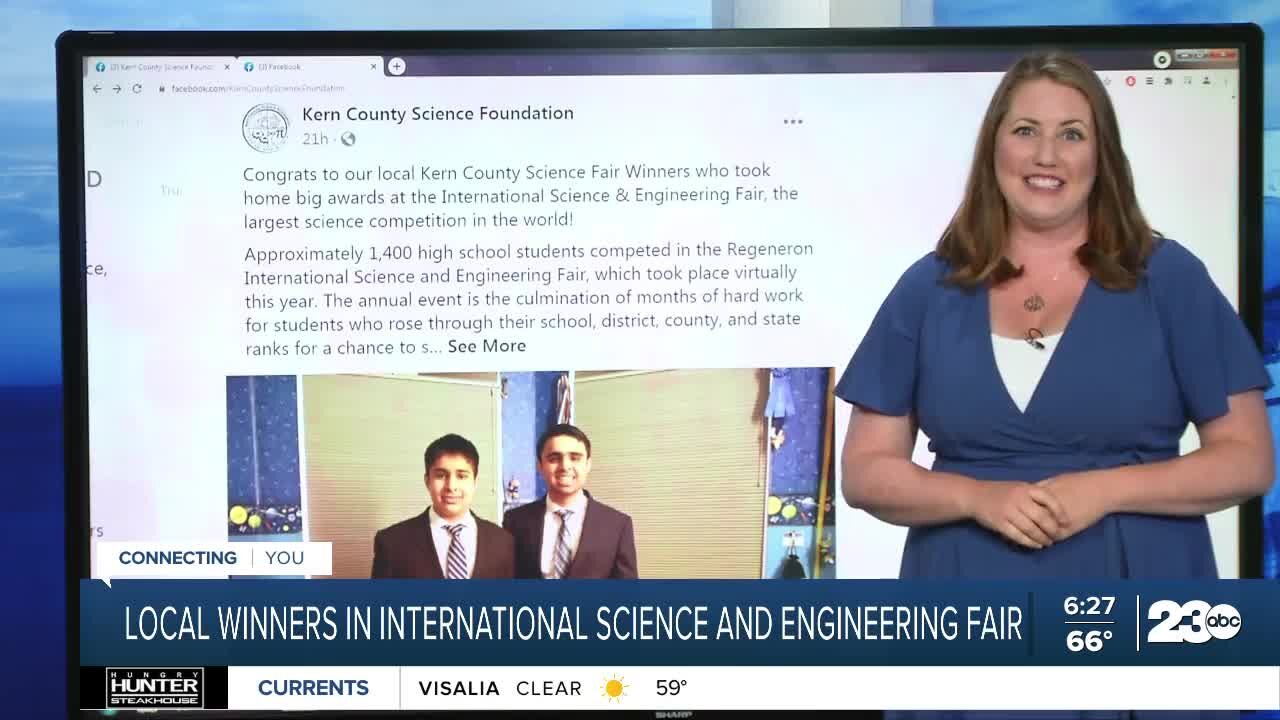Reload the Facebook page
Image resolution: width=1280 pixels, height=720 pixels.
coord(137,88)
